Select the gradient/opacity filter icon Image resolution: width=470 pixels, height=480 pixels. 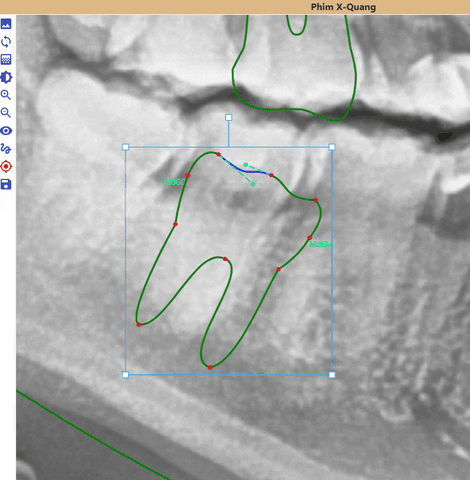point(6,59)
